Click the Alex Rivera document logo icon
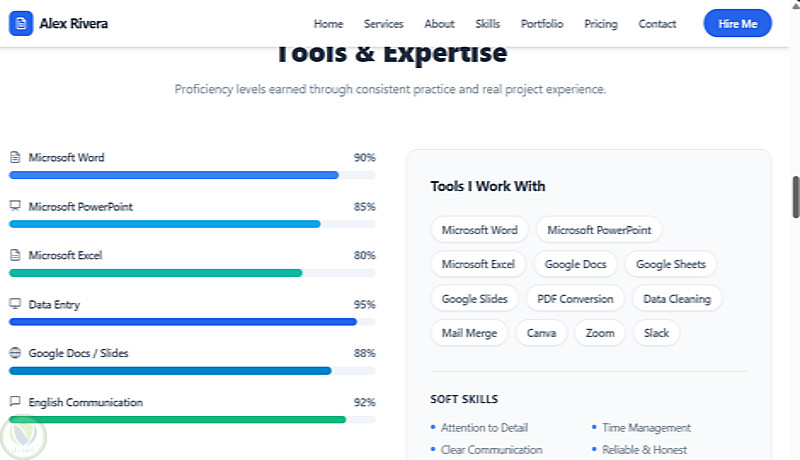 point(21,23)
